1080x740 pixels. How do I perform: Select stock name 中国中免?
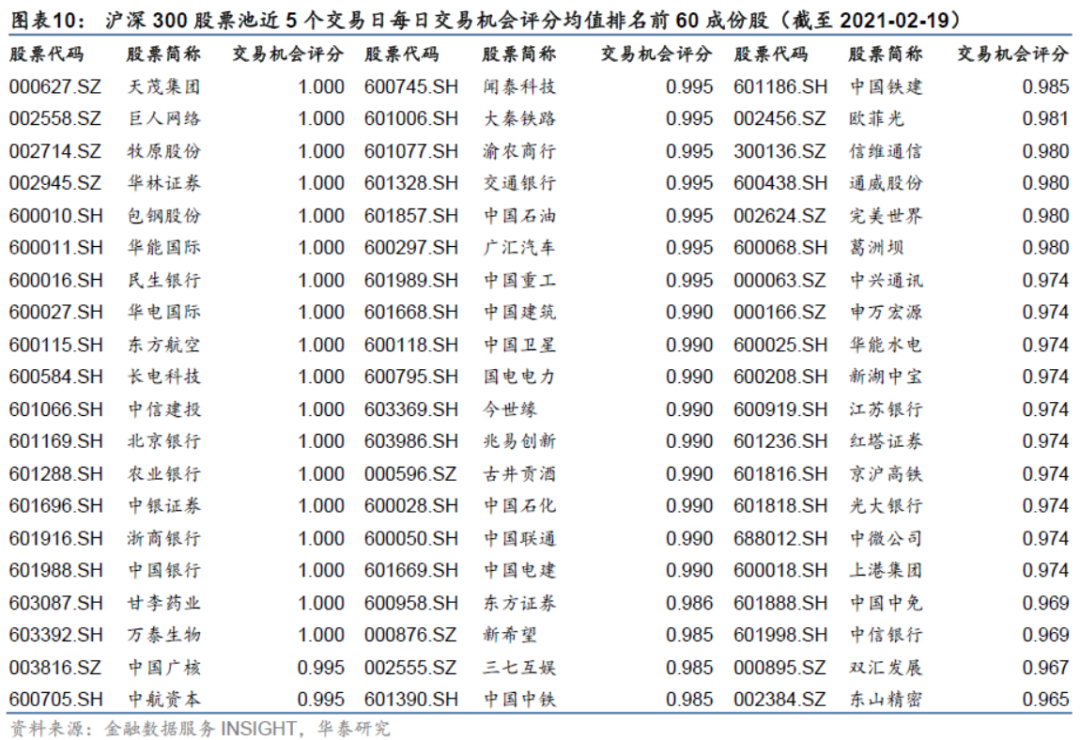tap(886, 603)
